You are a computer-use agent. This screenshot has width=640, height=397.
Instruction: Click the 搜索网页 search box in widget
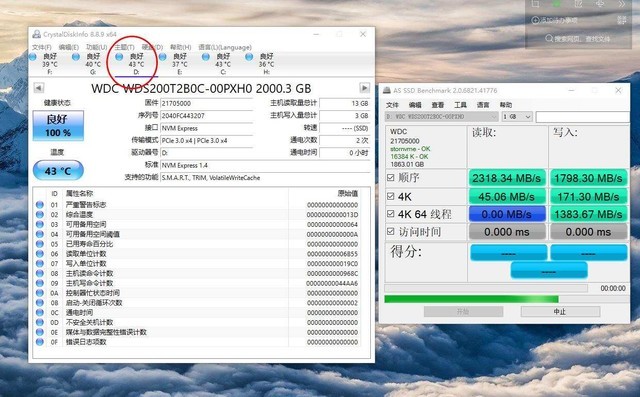click(578, 38)
